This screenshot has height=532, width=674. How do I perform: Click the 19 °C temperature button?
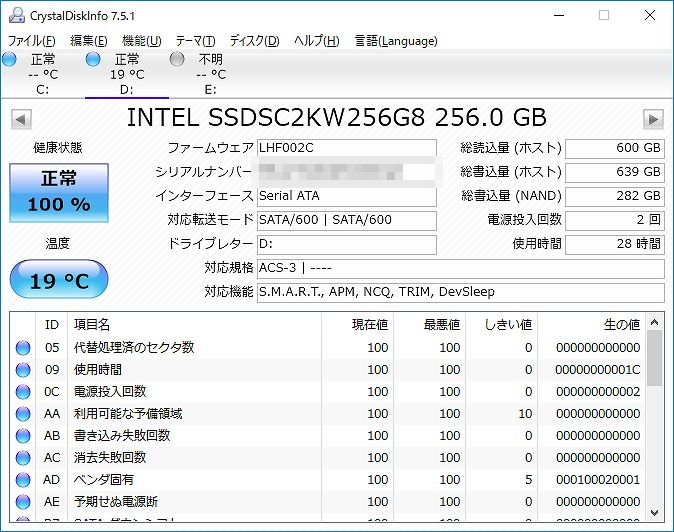pos(59,279)
